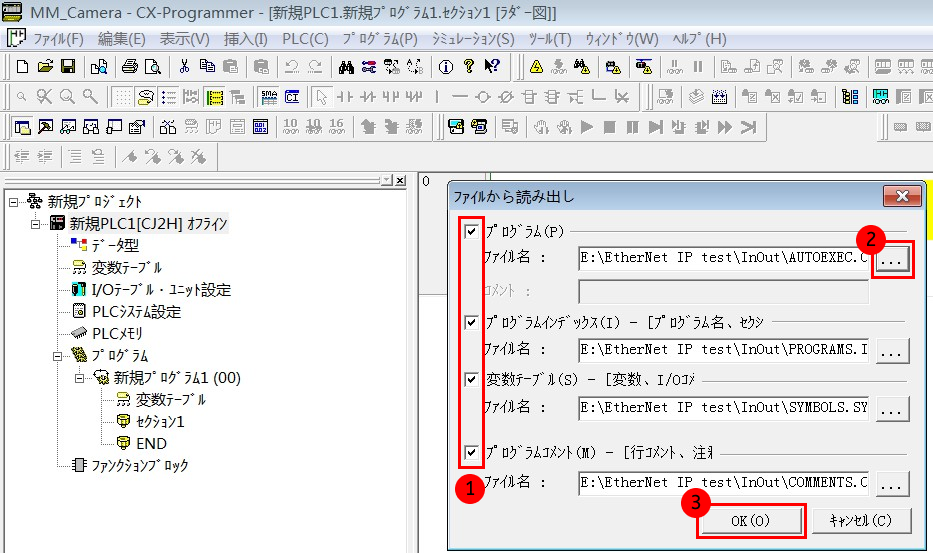Open the ヘルプ(H) menu
Viewport: 933px width, 553px height.
[x=699, y=39]
